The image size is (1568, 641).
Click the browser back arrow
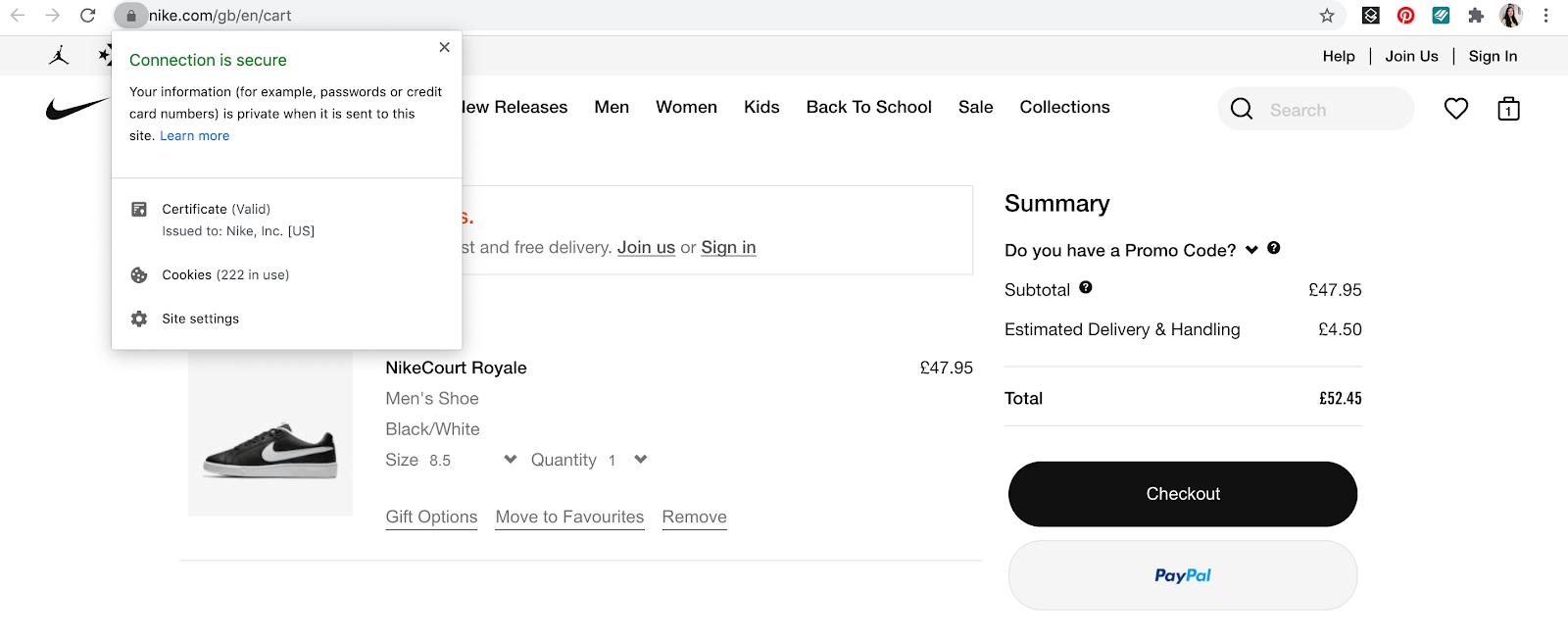tap(18, 16)
